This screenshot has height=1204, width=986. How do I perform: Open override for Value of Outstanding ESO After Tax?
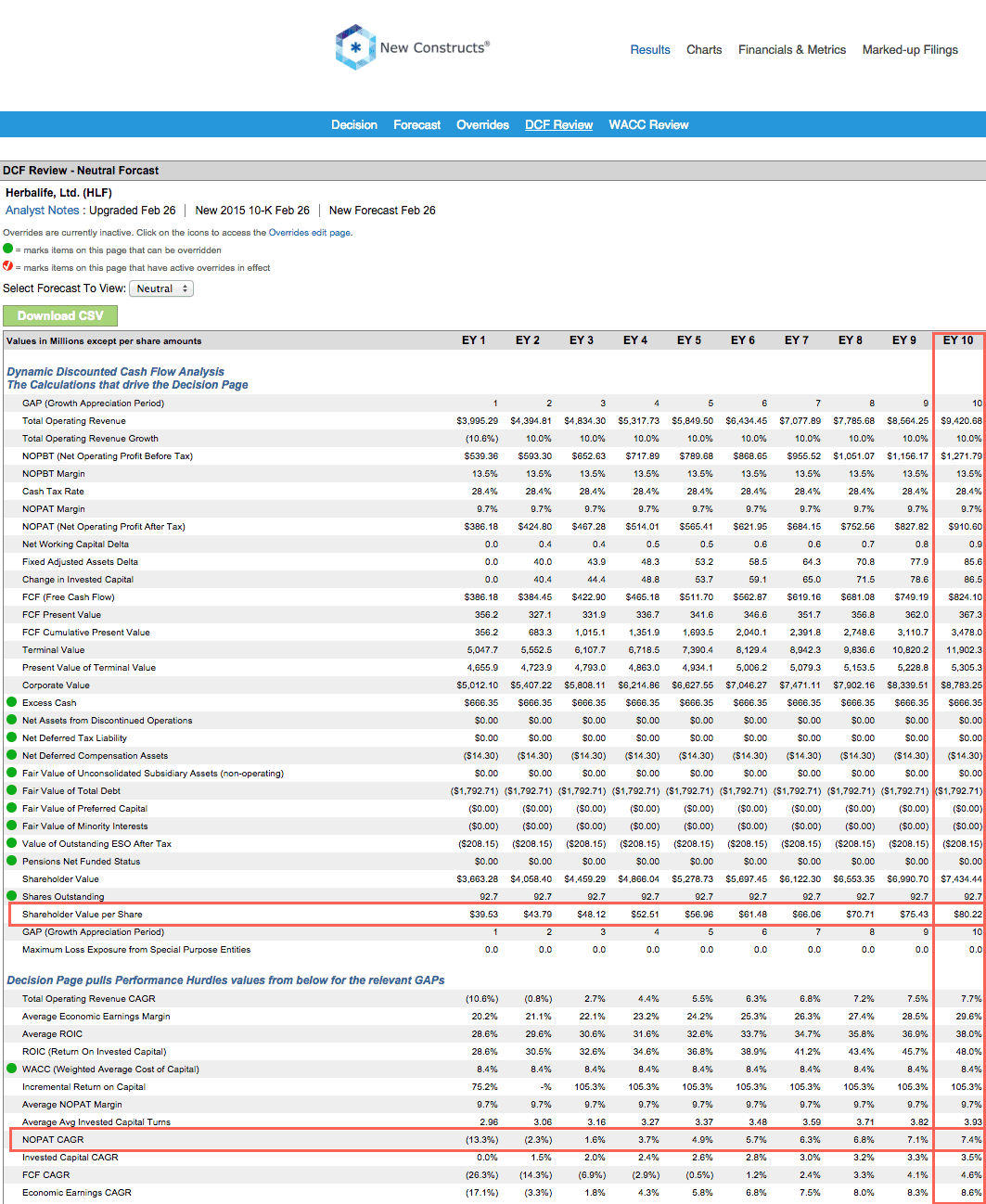[12, 843]
